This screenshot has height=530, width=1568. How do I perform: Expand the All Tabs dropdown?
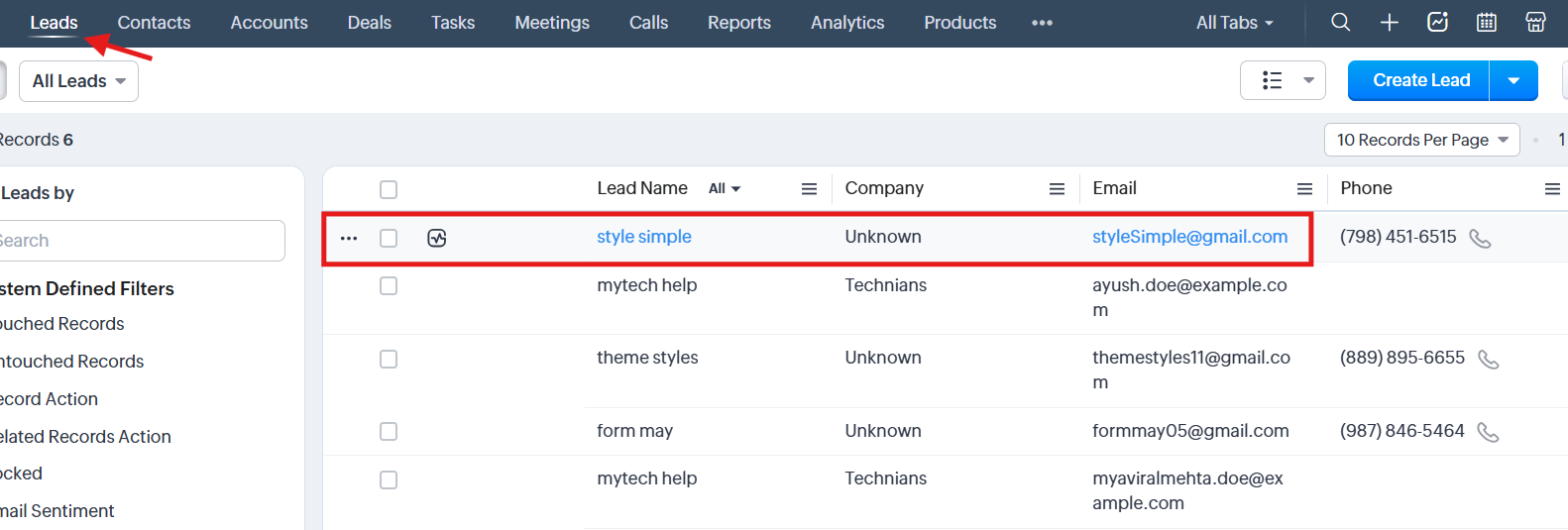(x=1234, y=23)
